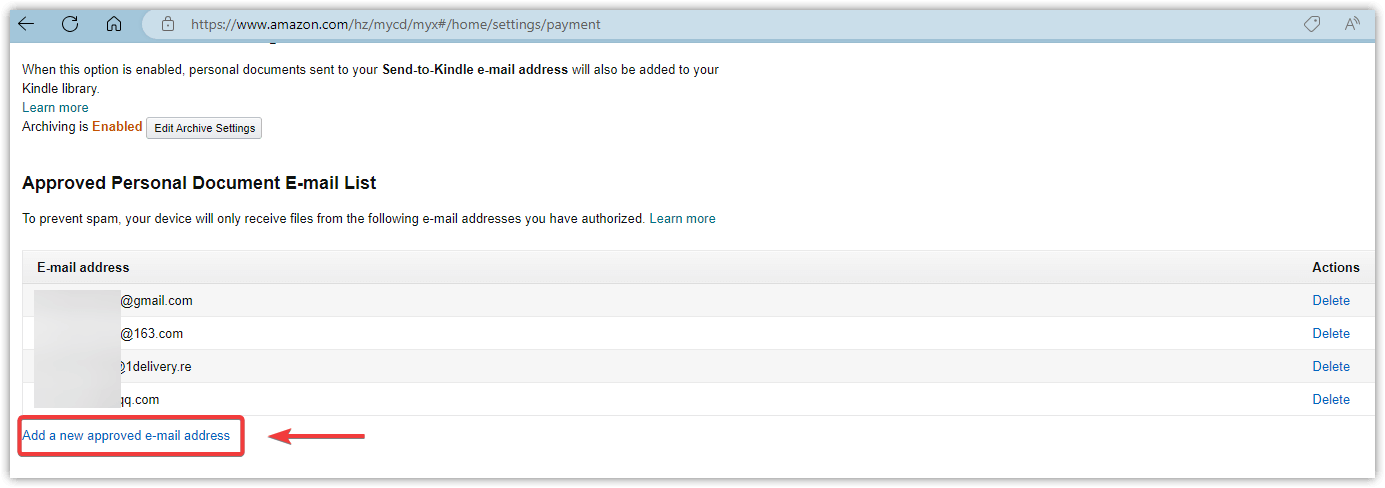Click the Actions column header
This screenshot has width=1385, height=488.
pyautogui.click(x=1335, y=267)
